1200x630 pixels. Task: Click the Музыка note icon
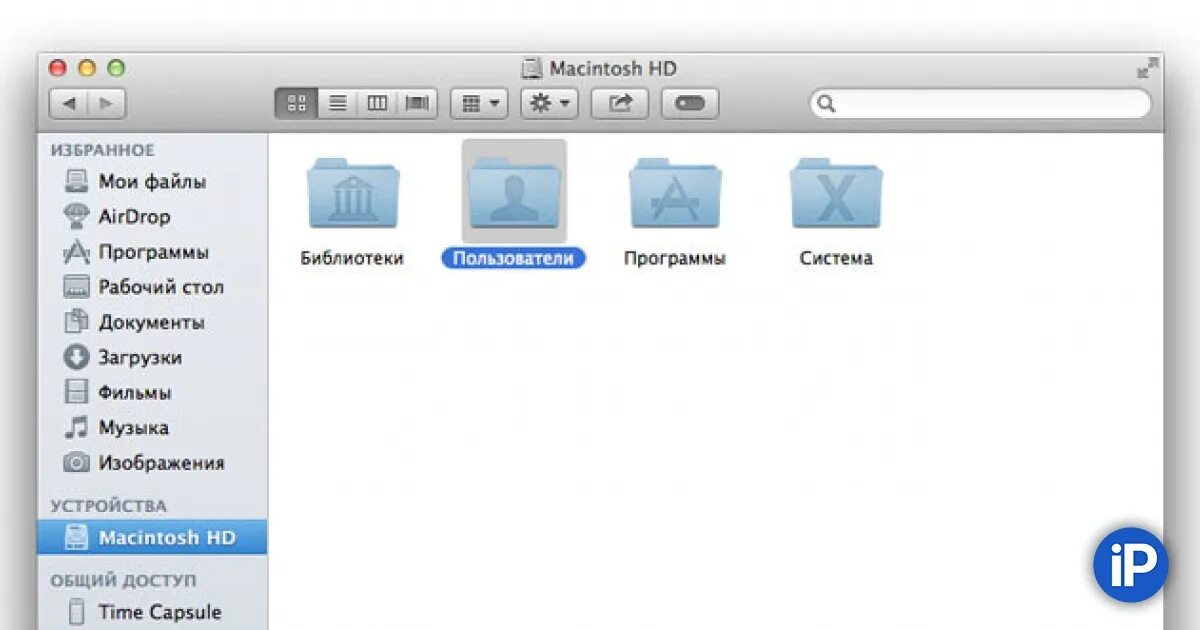pyautogui.click(x=76, y=428)
